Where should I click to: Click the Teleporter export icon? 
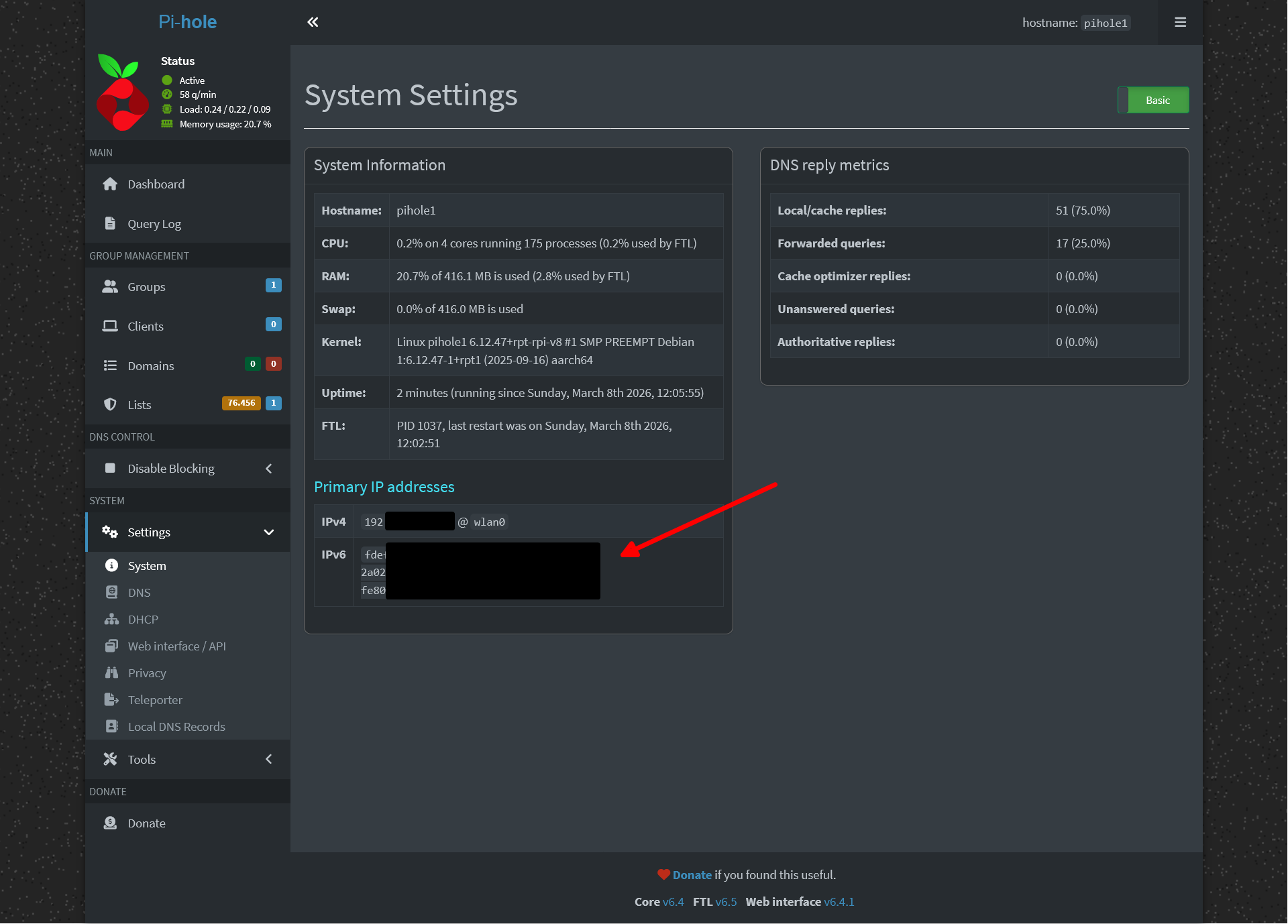pyautogui.click(x=111, y=699)
